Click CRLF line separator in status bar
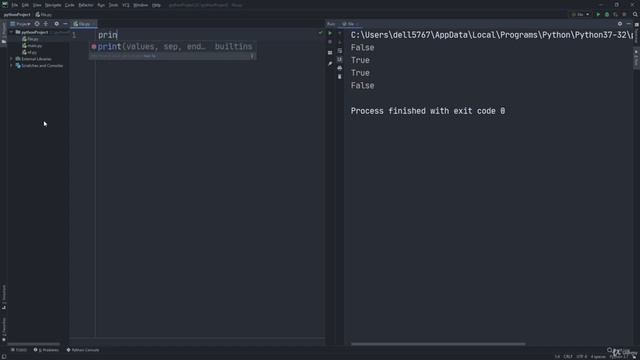Viewport: 640px width, 360px height. (568, 357)
